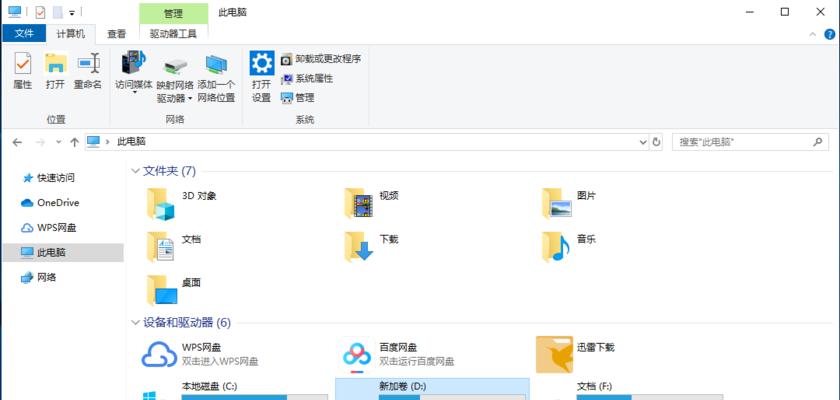Select the Documents (文档) folder
Screen dimensions: 840x400
(x=174, y=247)
